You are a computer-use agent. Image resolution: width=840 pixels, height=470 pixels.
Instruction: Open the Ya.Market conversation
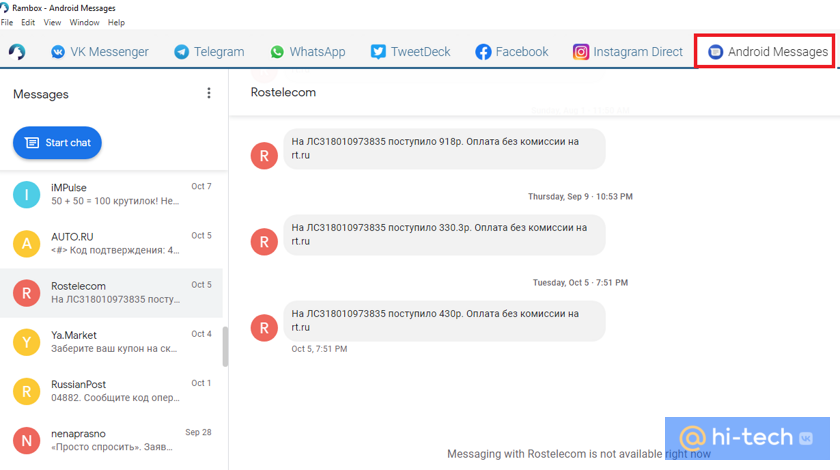coord(111,342)
